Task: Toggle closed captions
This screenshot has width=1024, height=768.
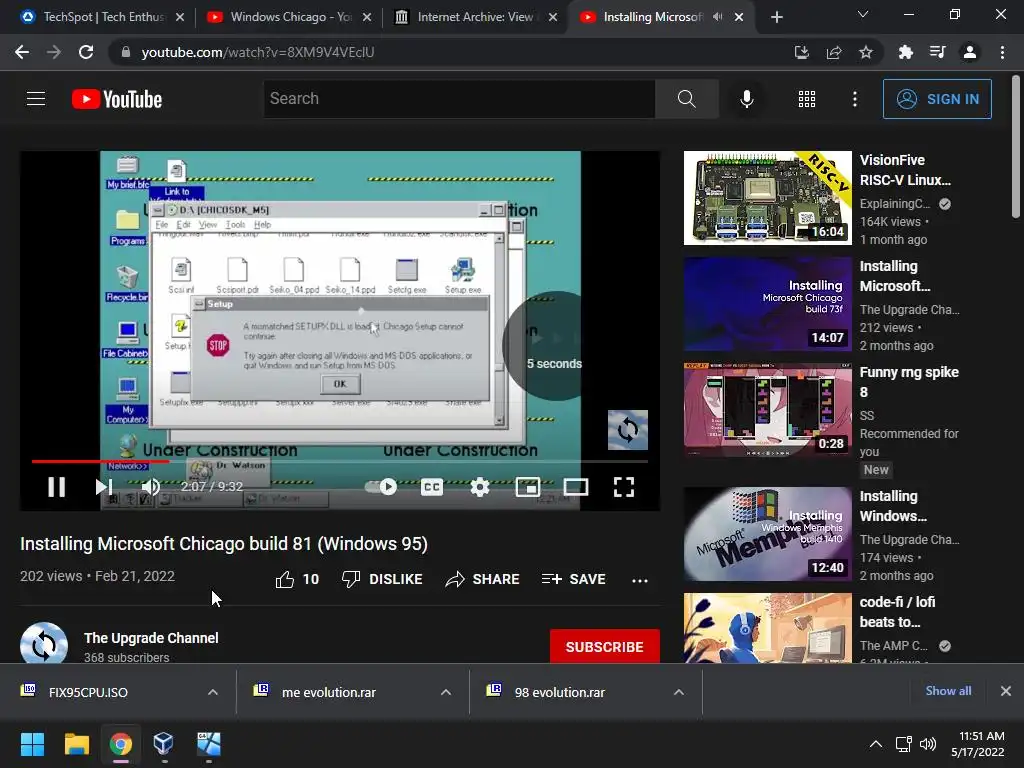Action: [432, 487]
